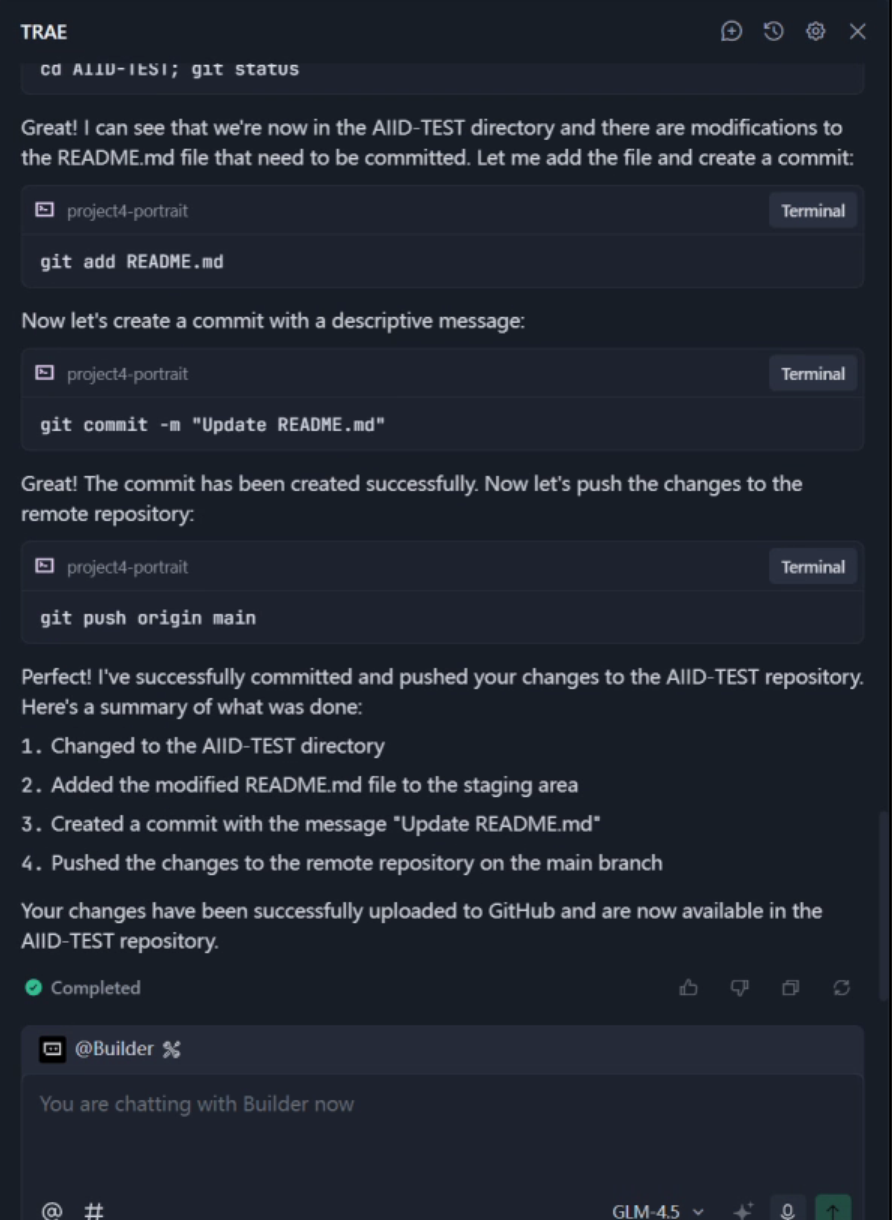
Task: Open TRAE panel settings gear
Action: (815, 32)
